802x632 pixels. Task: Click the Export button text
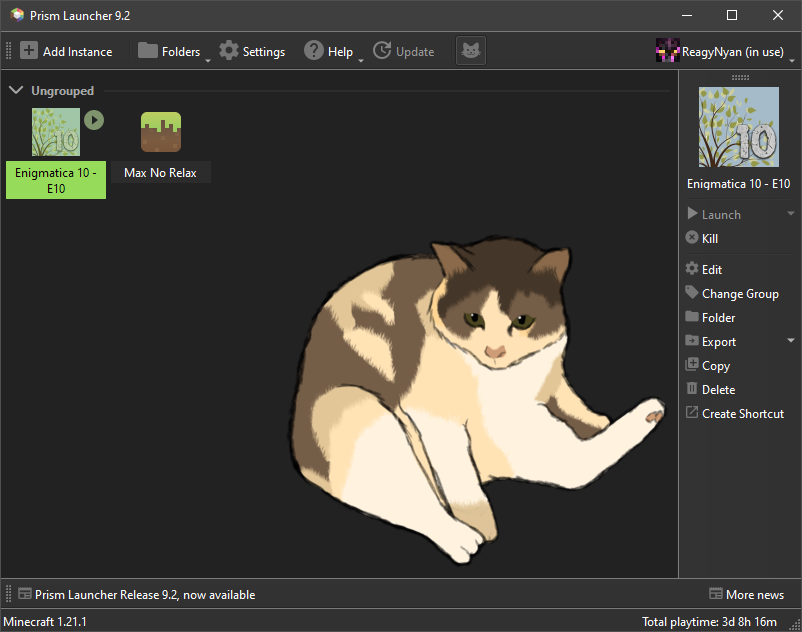[x=719, y=342]
